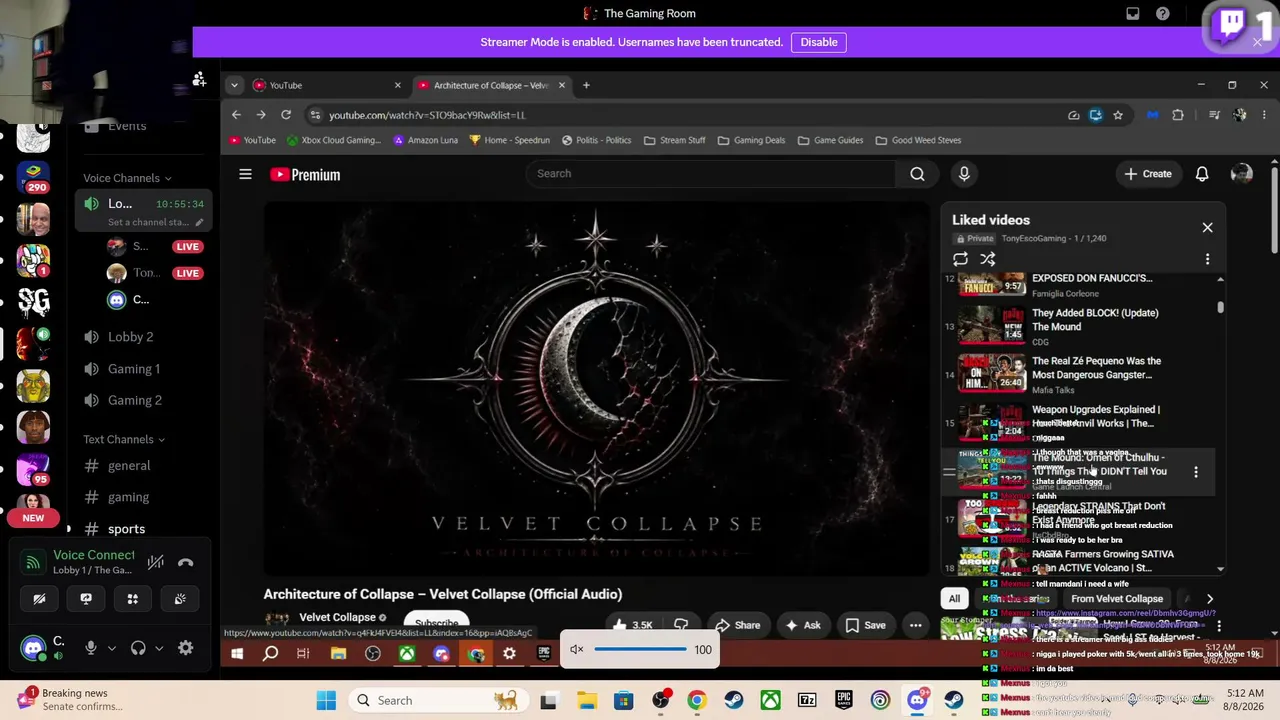The height and width of the screenshot is (720, 1280).
Task: Open the Xbox Cloud Gaming bookmark
Action: (334, 140)
